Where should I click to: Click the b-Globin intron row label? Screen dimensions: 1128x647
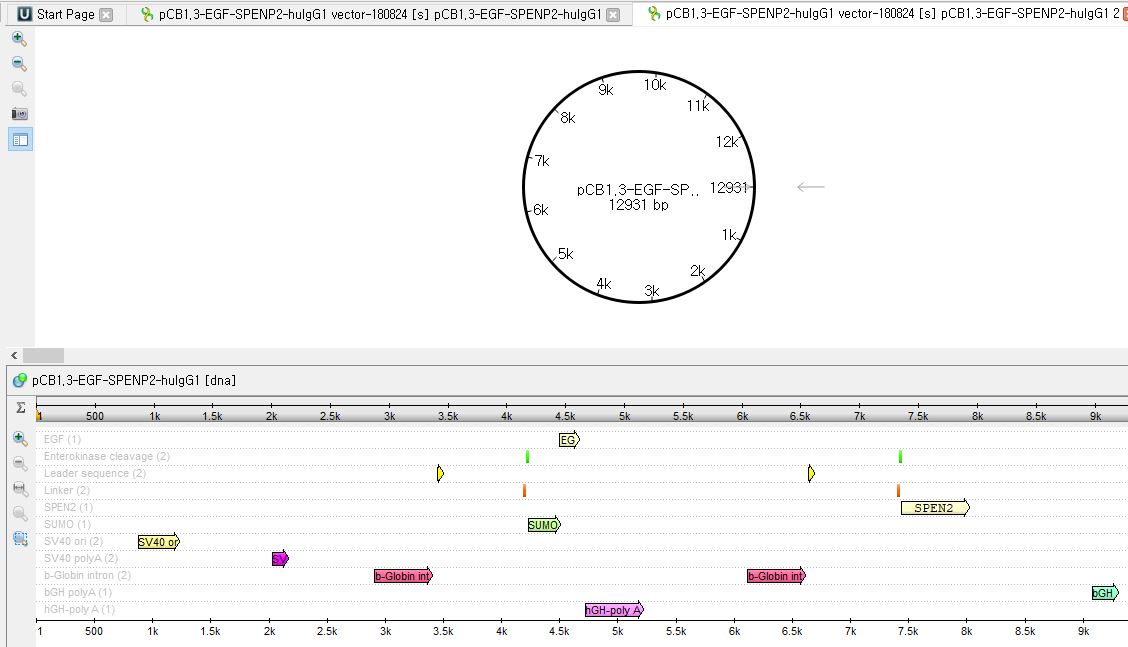tap(87, 575)
